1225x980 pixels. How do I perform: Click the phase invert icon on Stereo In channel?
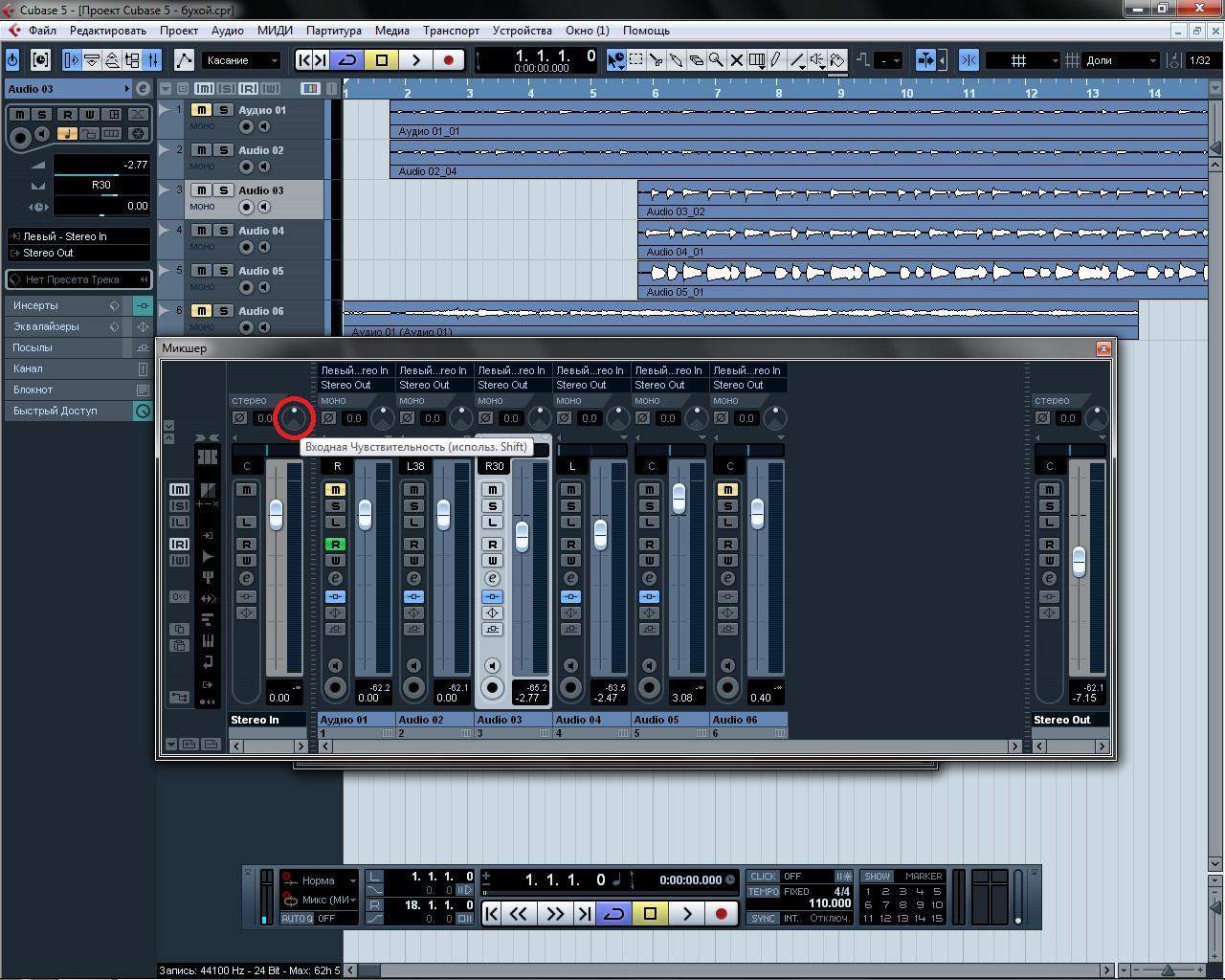click(240, 418)
